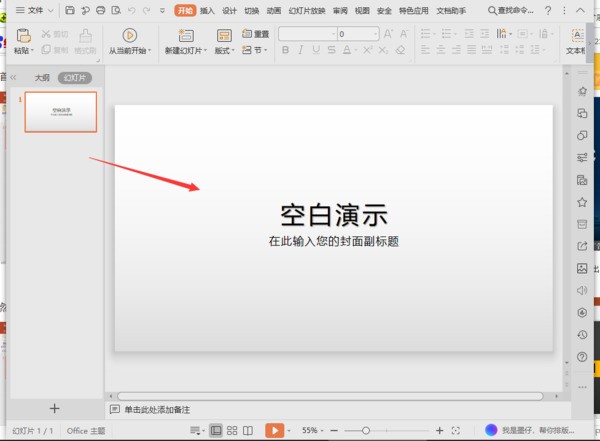Click the help question mark icon in right sidebar

coord(582,358)
